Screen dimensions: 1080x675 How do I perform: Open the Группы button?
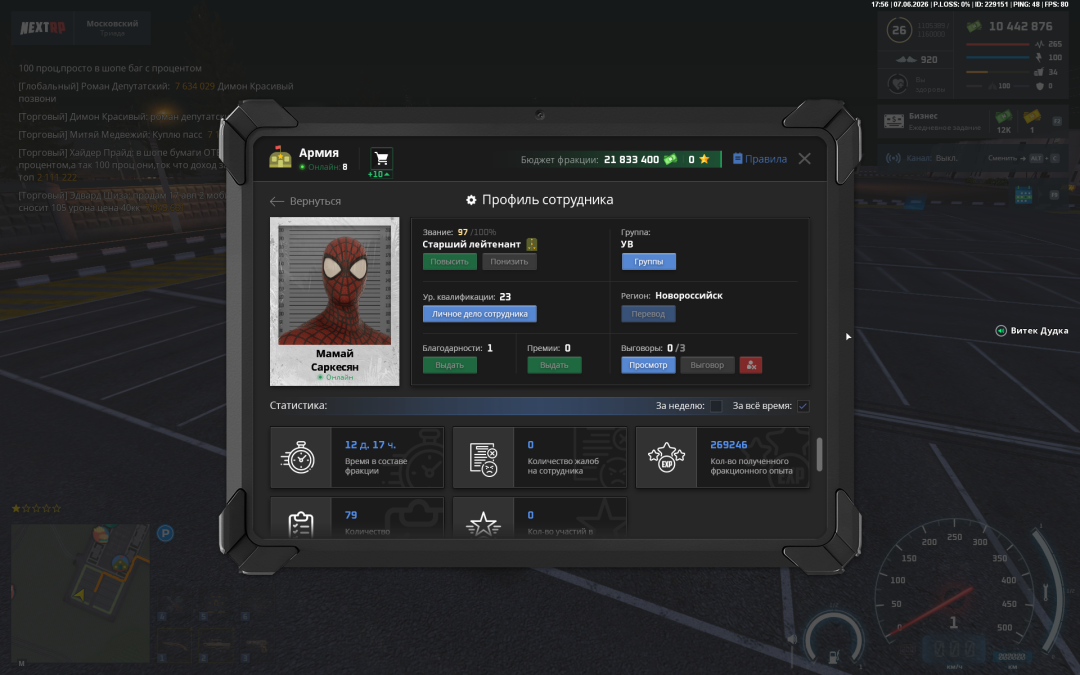click(648, 262)
